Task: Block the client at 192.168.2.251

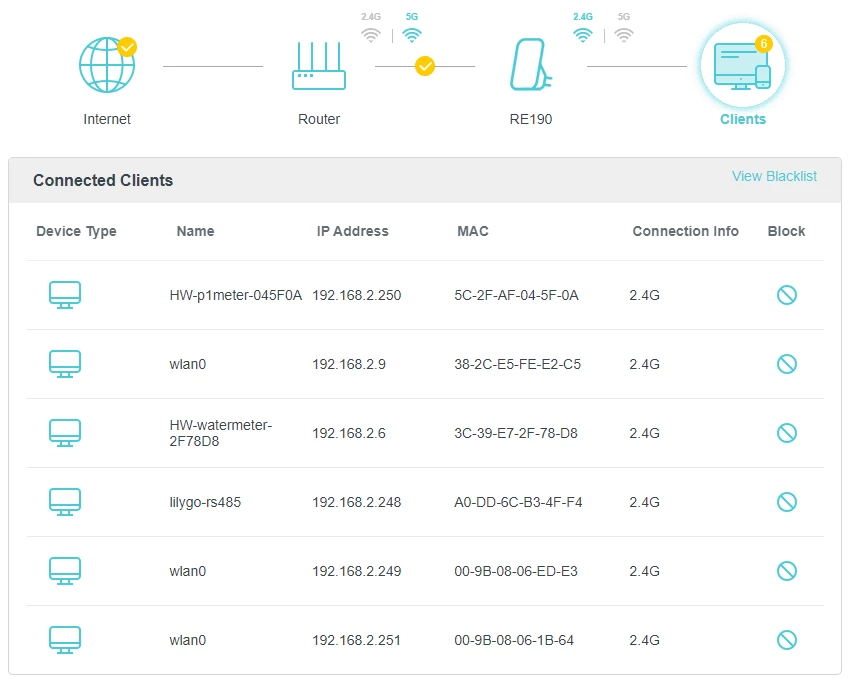Action: pos(787,640)
